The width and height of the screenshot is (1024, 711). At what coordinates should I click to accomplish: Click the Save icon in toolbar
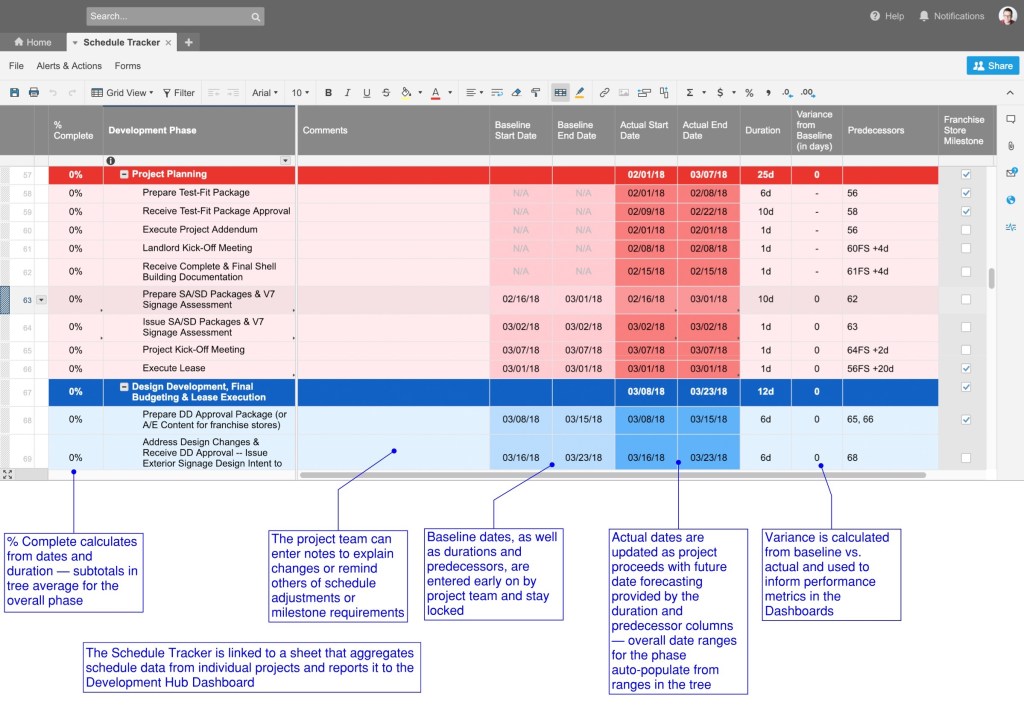pos(14,93)
